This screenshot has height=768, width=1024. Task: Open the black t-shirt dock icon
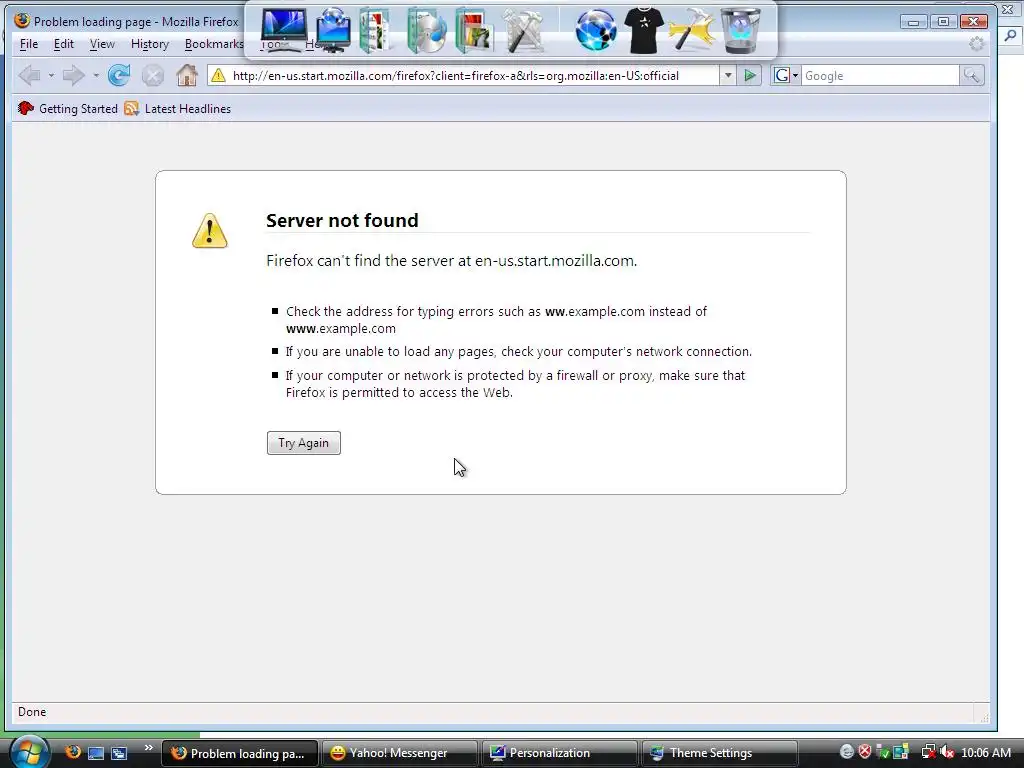644,30
